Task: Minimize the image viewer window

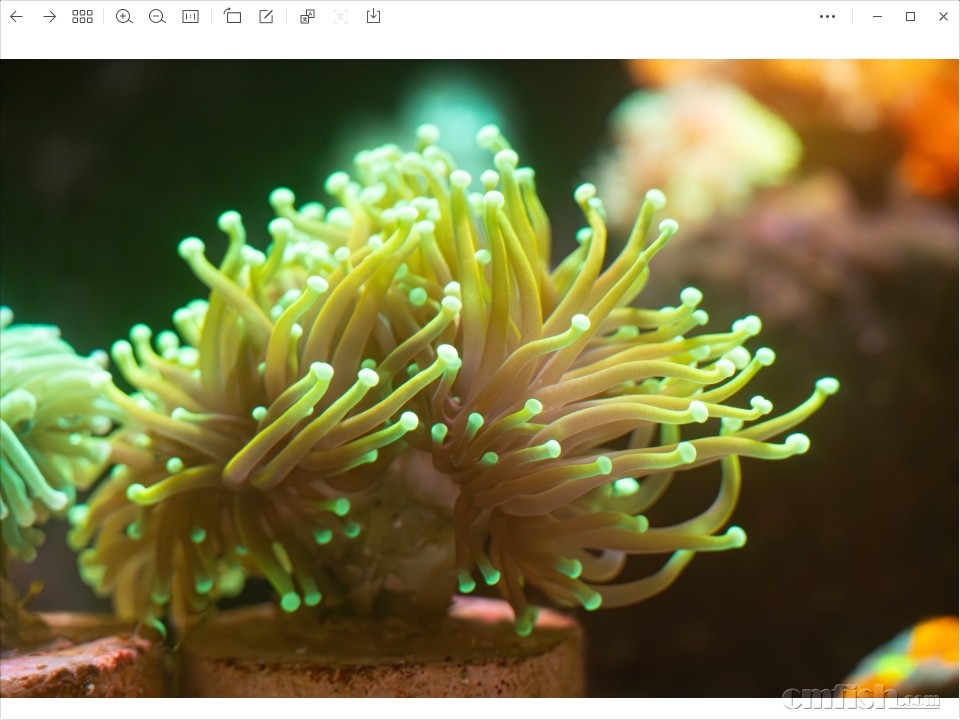Action: 877,16
